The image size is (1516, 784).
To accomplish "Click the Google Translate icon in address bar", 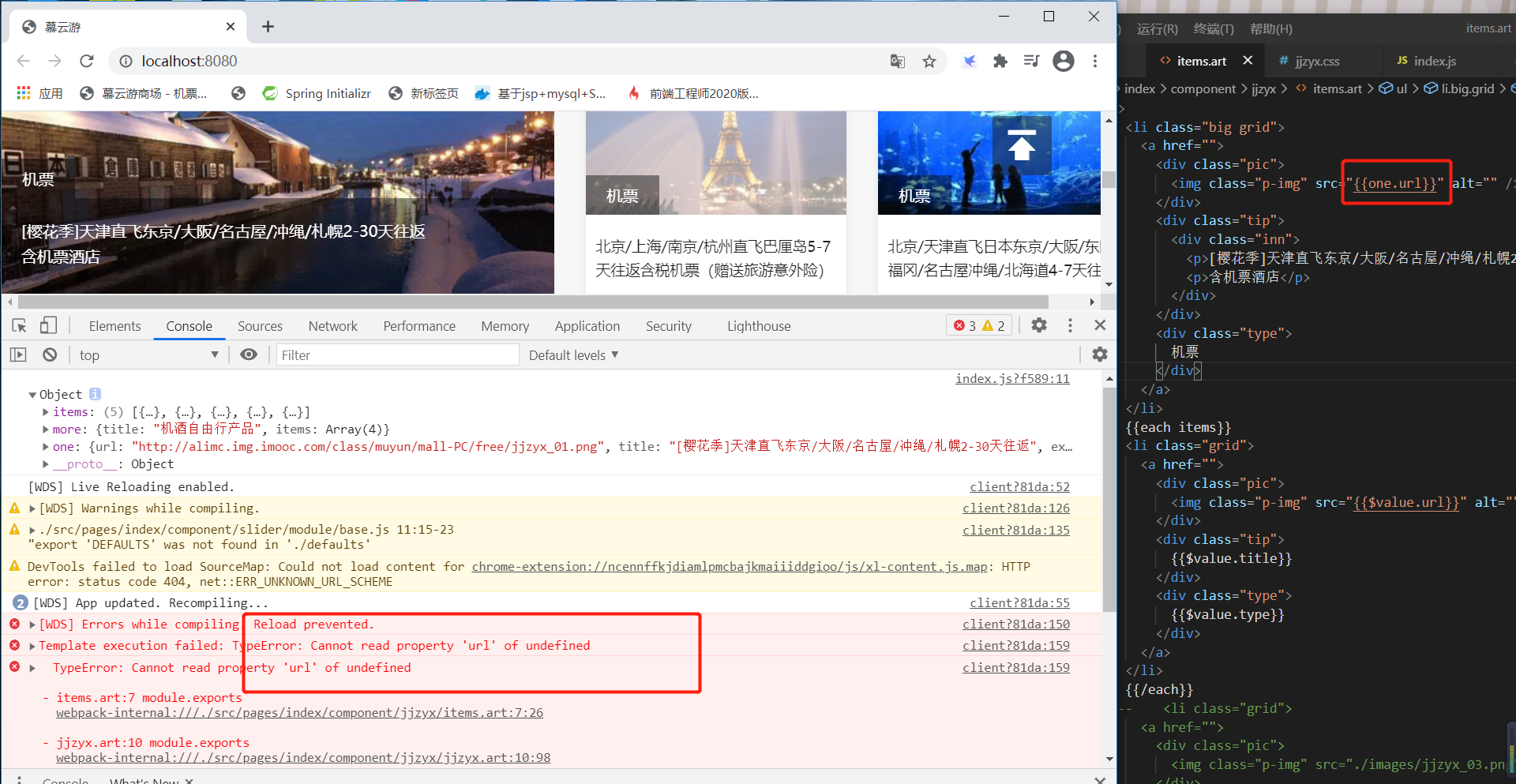I will point(897,61).
